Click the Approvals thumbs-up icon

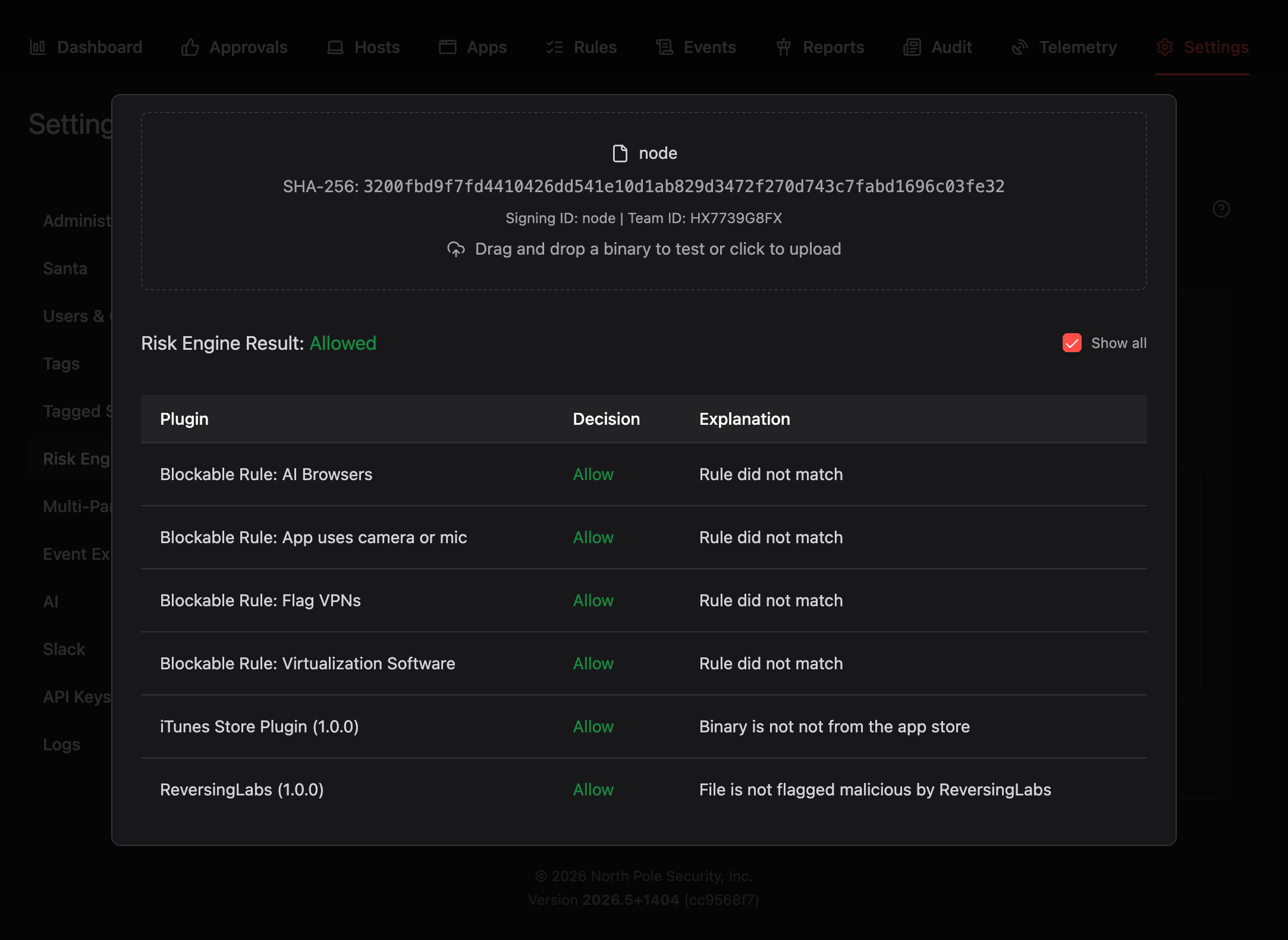[x=190, y=47]
